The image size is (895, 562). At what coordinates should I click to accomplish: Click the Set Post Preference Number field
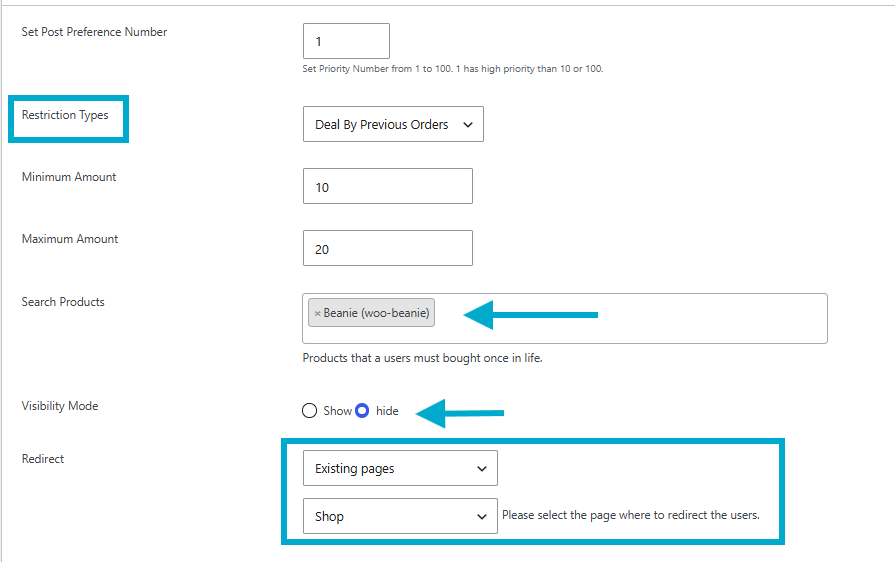(x=346, y=41)
